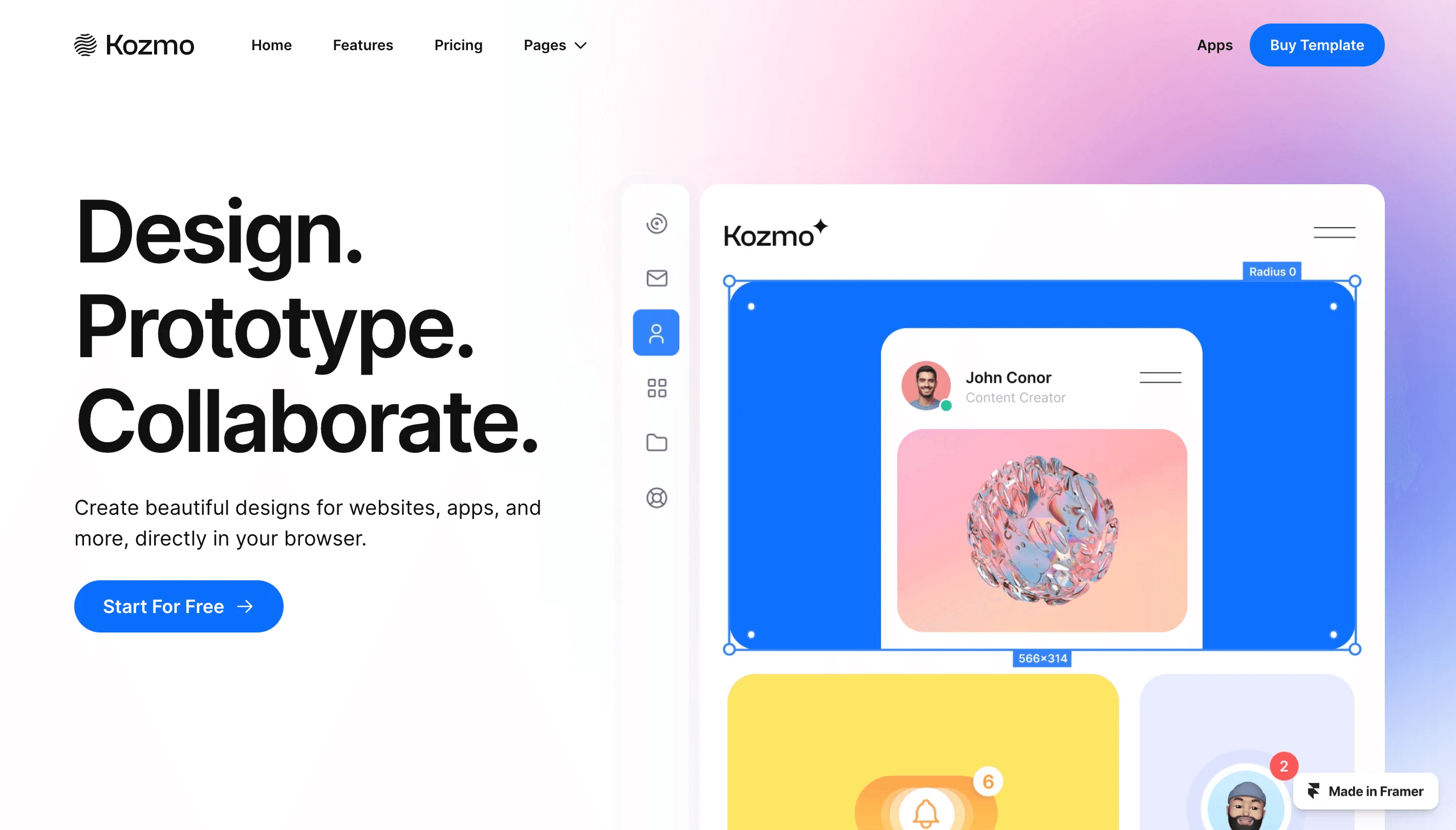Viewport: 1456px width, 830px height.
Task: Expand the Pages navigation dropdown
Action: pyautogui.click(x=554, y=45)
